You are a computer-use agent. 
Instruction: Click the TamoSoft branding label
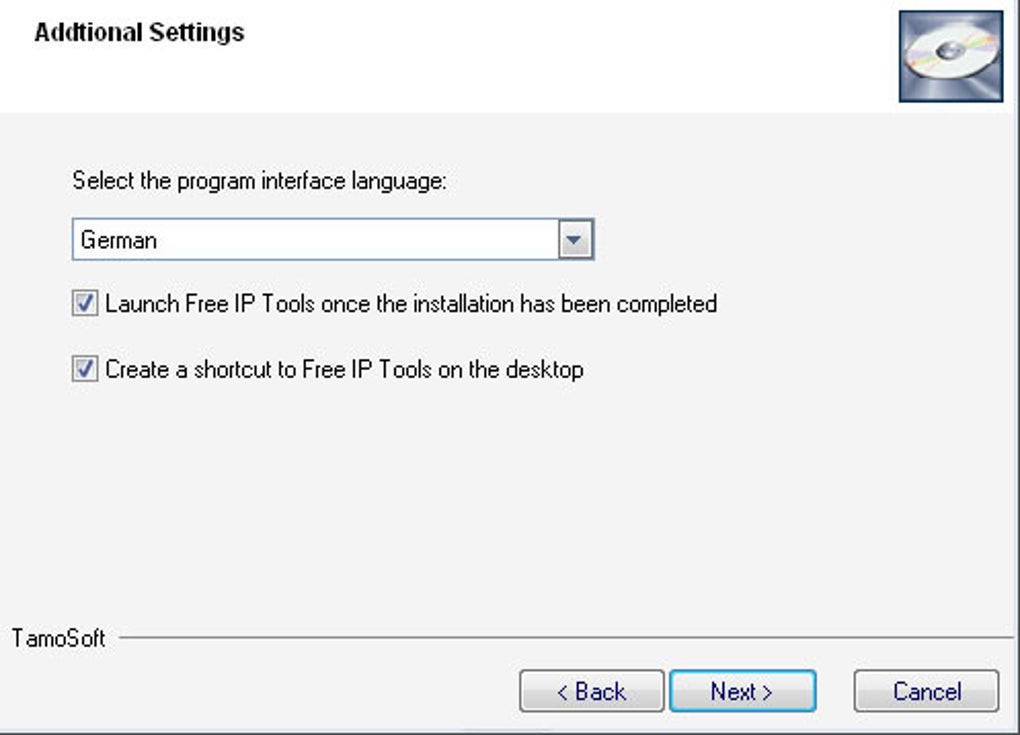pos(58,638)
